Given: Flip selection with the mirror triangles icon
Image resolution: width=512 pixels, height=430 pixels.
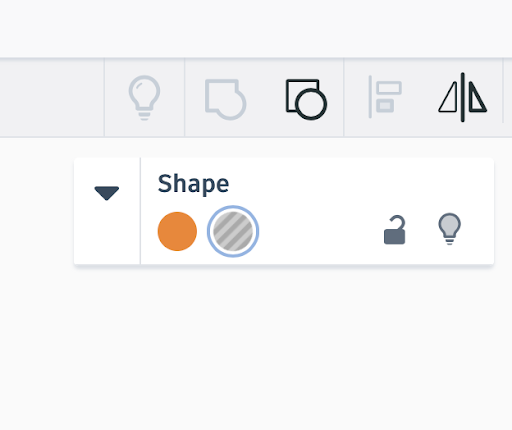Looking at the screenshot, I should coord(463,97).
